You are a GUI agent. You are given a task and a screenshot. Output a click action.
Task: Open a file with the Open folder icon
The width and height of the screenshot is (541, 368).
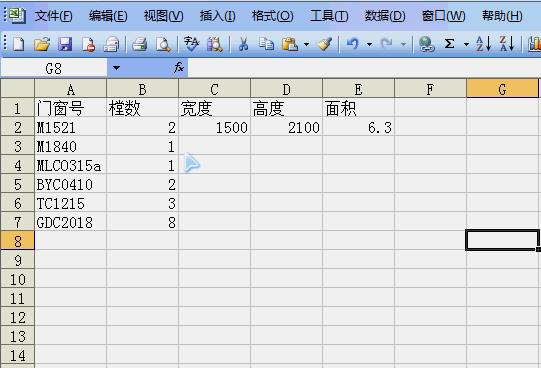point(42,44)
